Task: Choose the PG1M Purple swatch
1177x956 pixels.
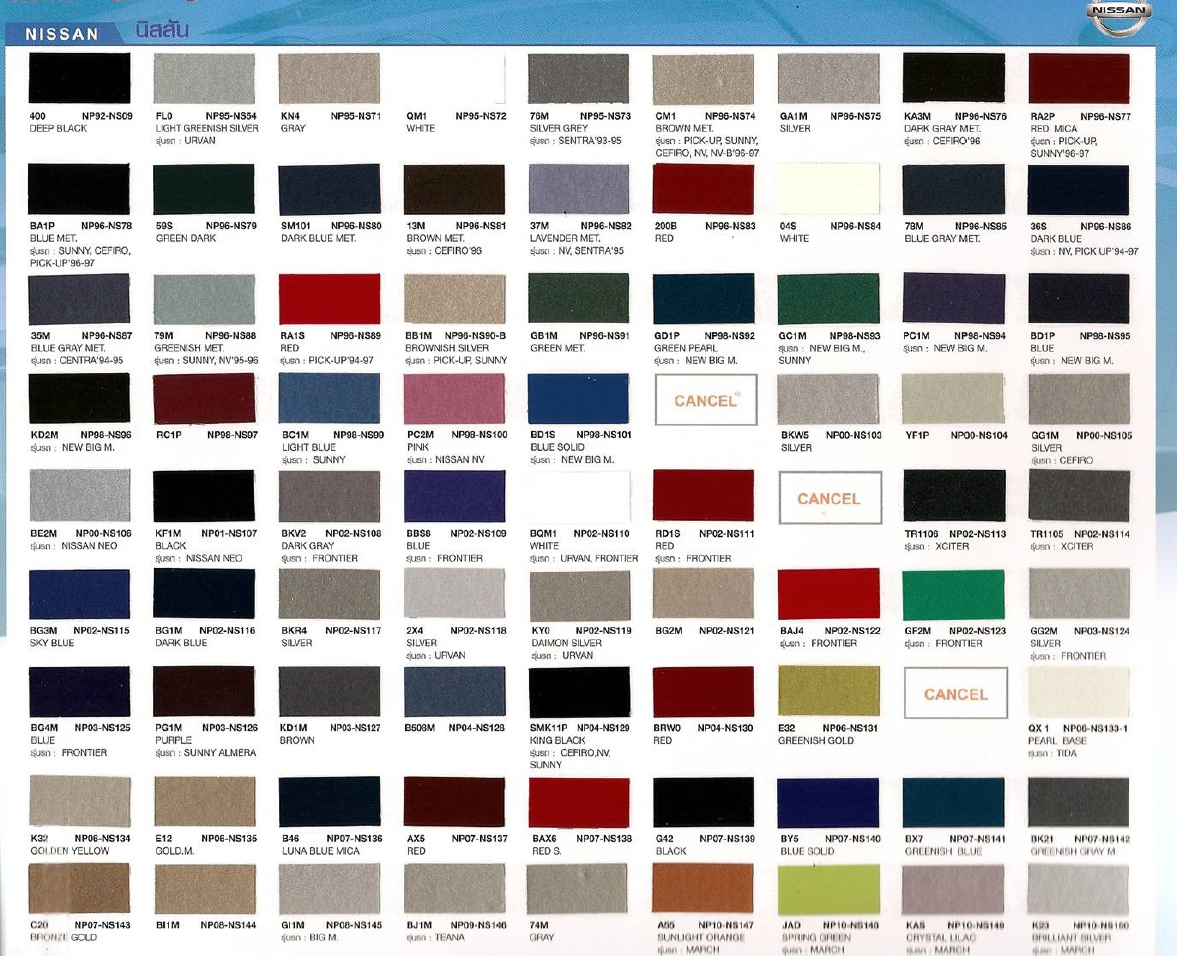Action: (x=204, y=691)
